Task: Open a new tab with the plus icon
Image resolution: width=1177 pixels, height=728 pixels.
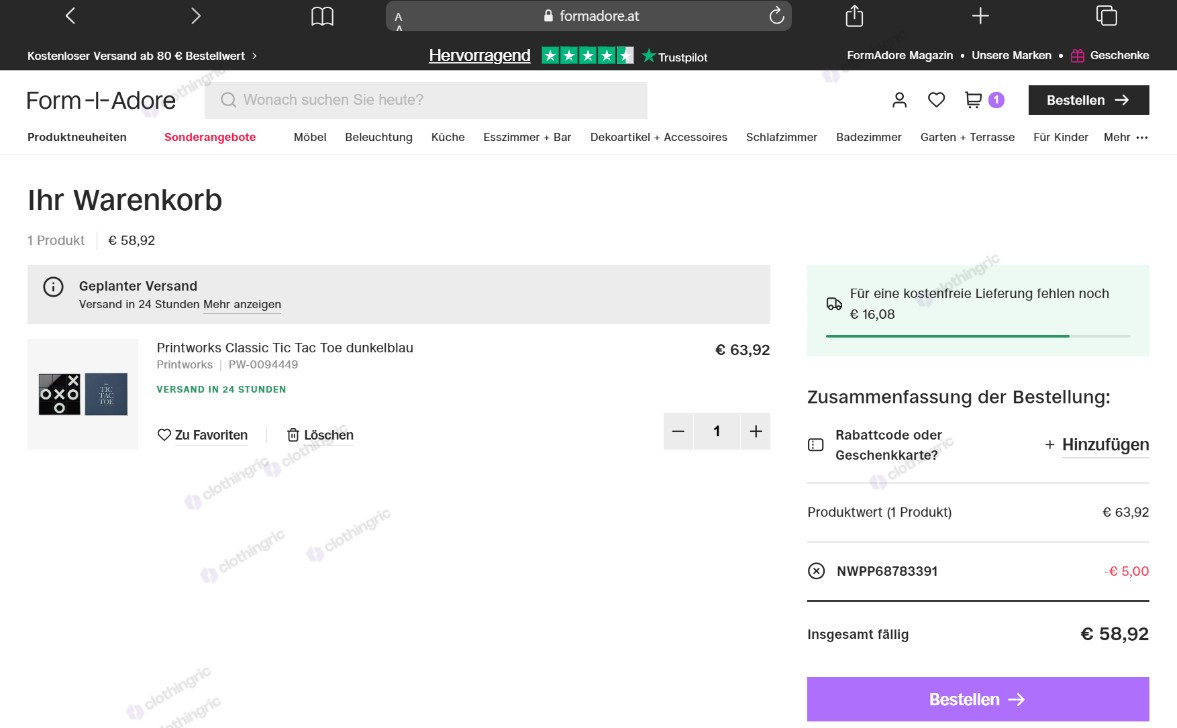Action: (980, 16)
